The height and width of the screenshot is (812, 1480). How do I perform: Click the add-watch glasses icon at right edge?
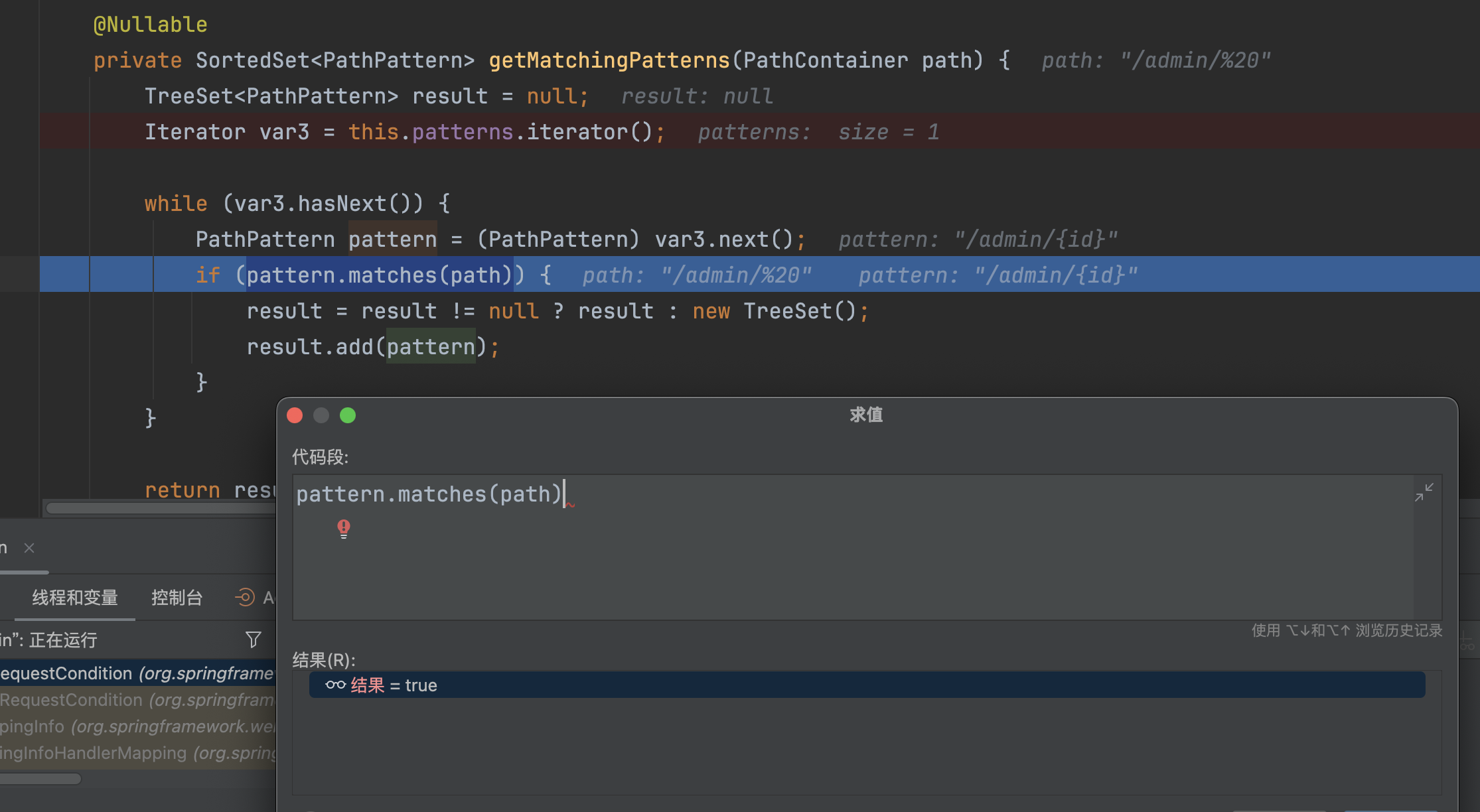[1468, 642]
